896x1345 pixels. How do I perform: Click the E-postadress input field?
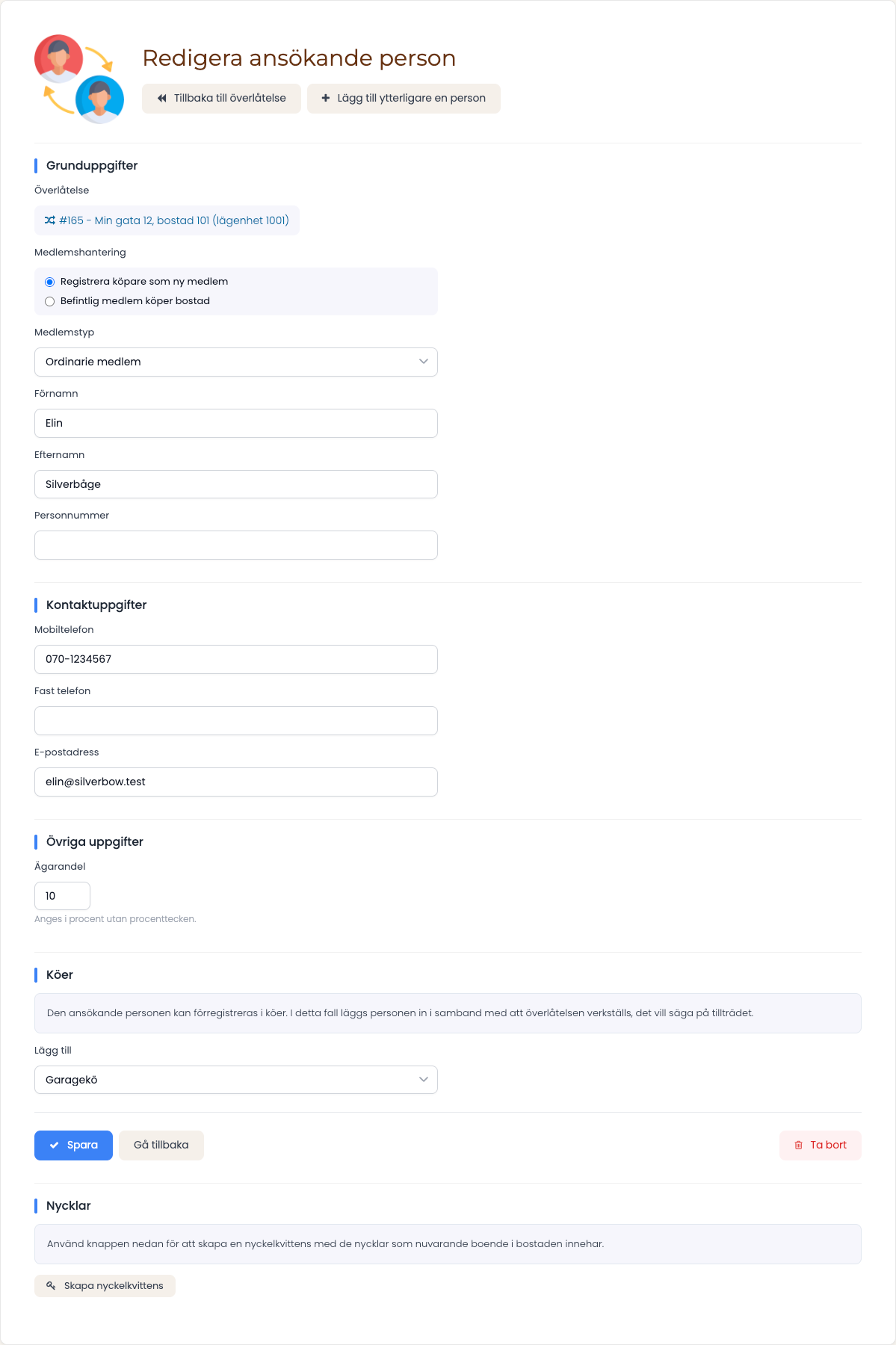pyautogui.click(x=236, y=782)
